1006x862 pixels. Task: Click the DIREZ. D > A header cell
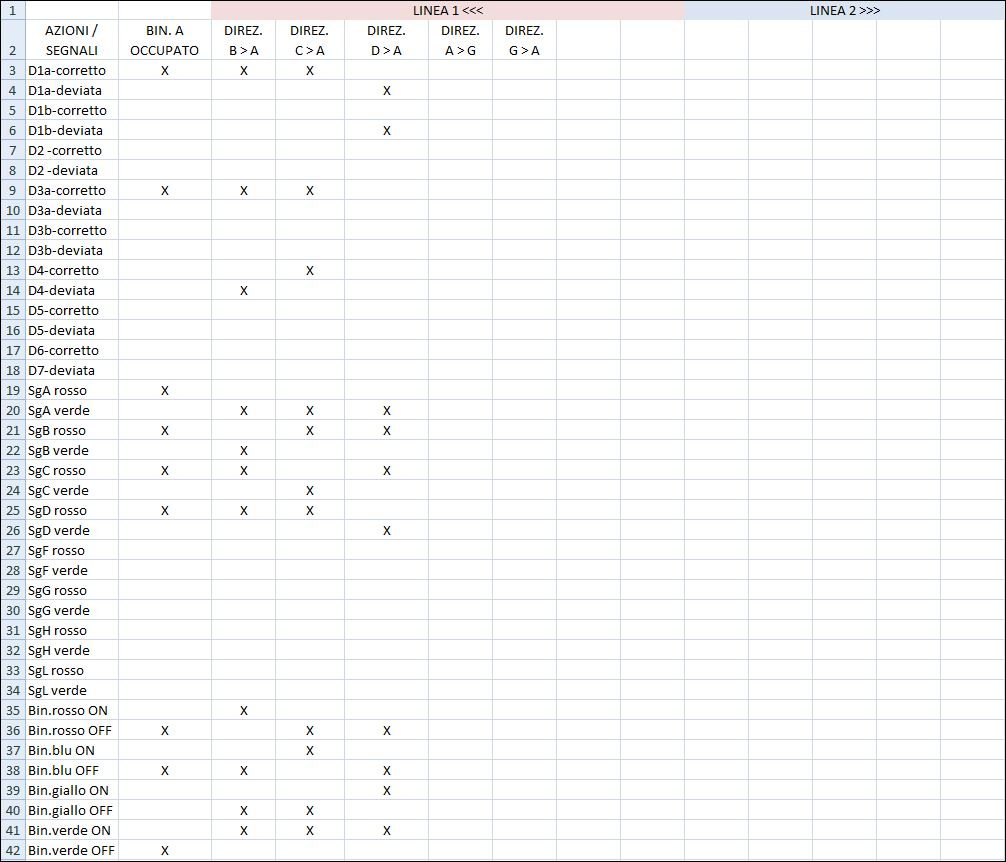click(x=386, y=40)
